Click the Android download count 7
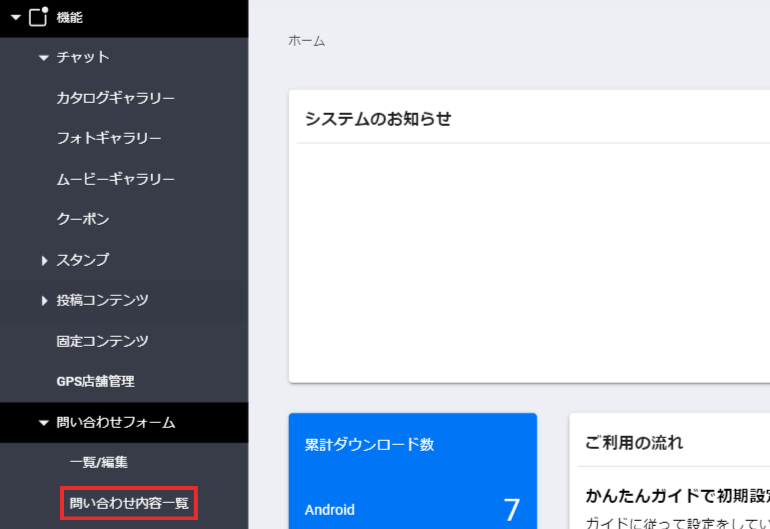 511,510
